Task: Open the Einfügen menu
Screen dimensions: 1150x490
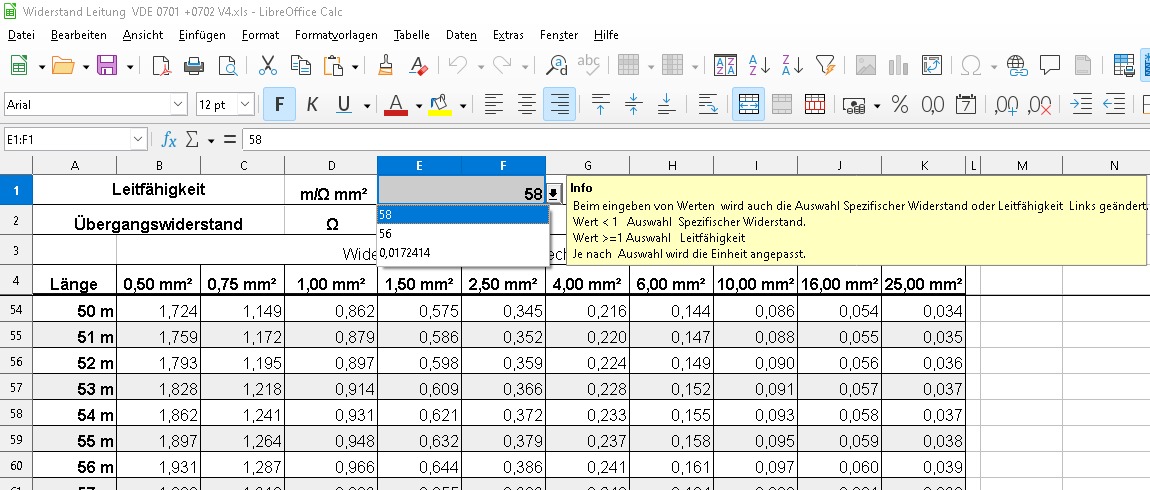Action: (x=202, y=34)
